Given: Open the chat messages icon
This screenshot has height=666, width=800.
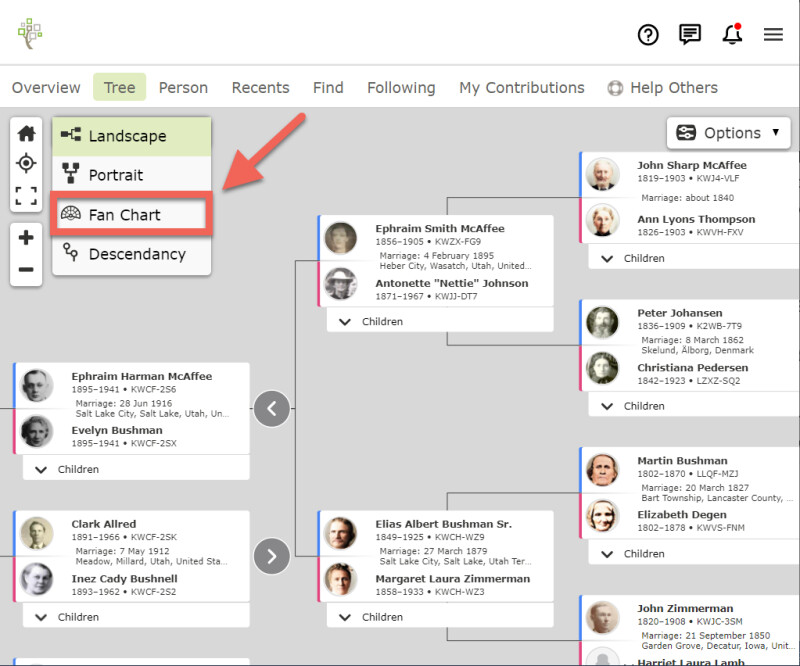Looking at the screenshot, I should coord(690,34).
